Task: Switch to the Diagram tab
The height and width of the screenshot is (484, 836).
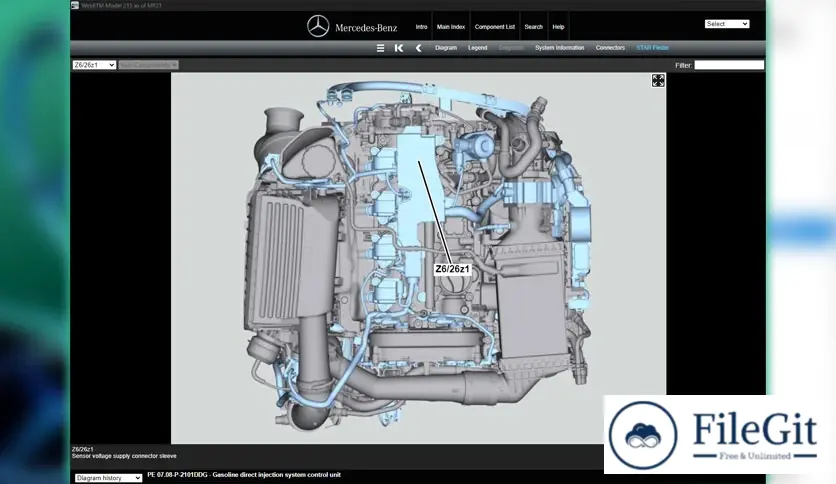Action: tap(446, 48)
